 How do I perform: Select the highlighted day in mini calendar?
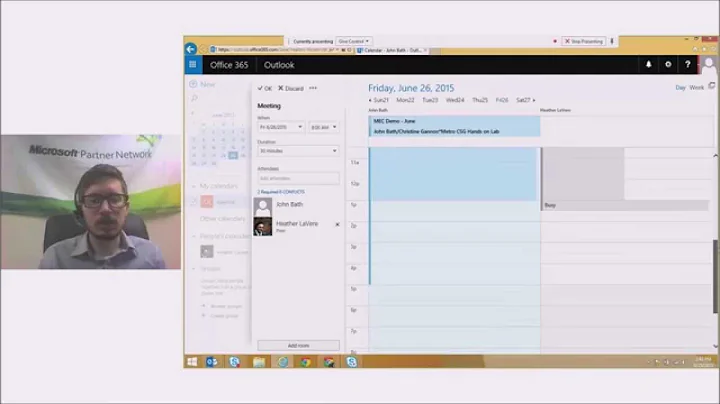point(233,156)
